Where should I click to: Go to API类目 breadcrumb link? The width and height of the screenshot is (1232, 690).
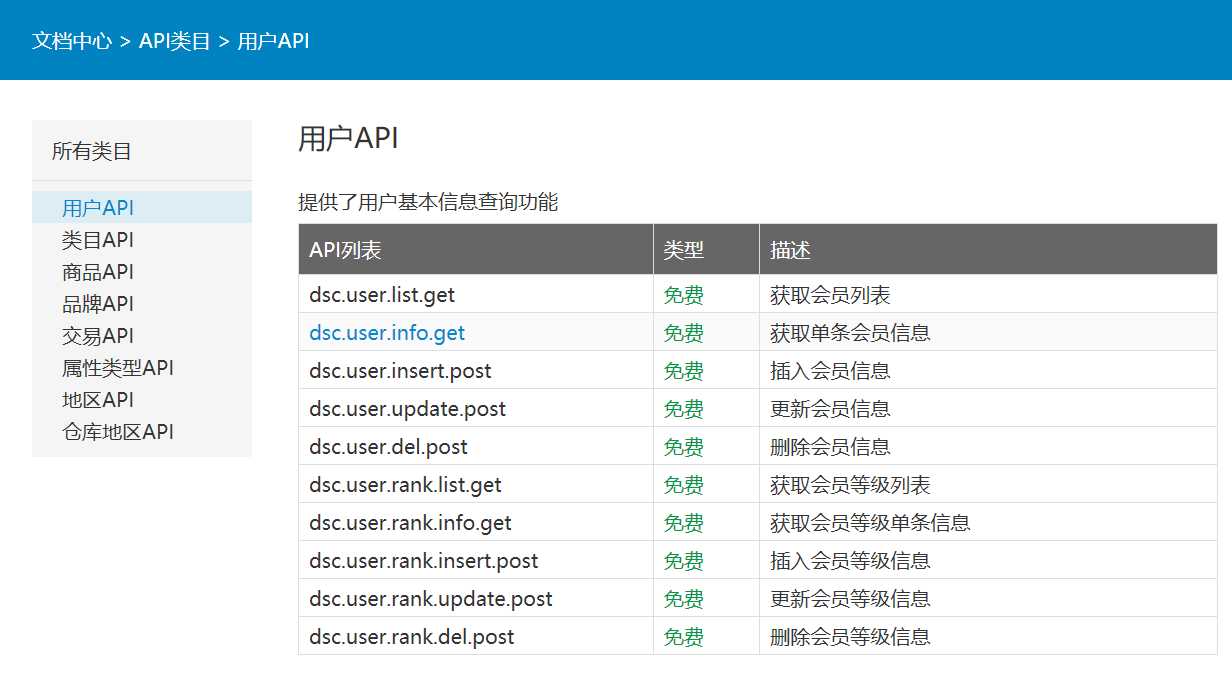point(175,41)
